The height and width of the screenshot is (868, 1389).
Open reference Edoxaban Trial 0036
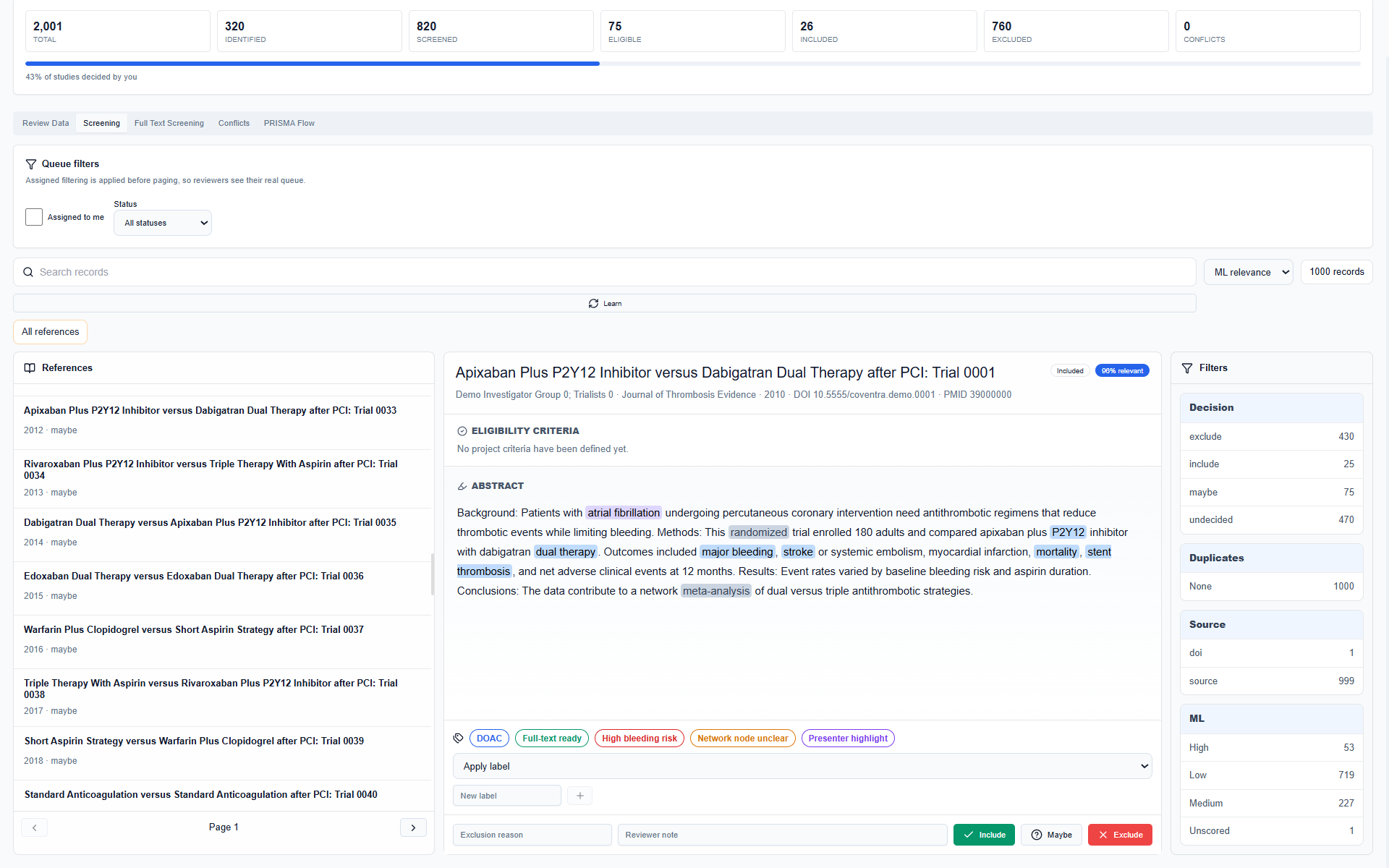pos(223,588)
